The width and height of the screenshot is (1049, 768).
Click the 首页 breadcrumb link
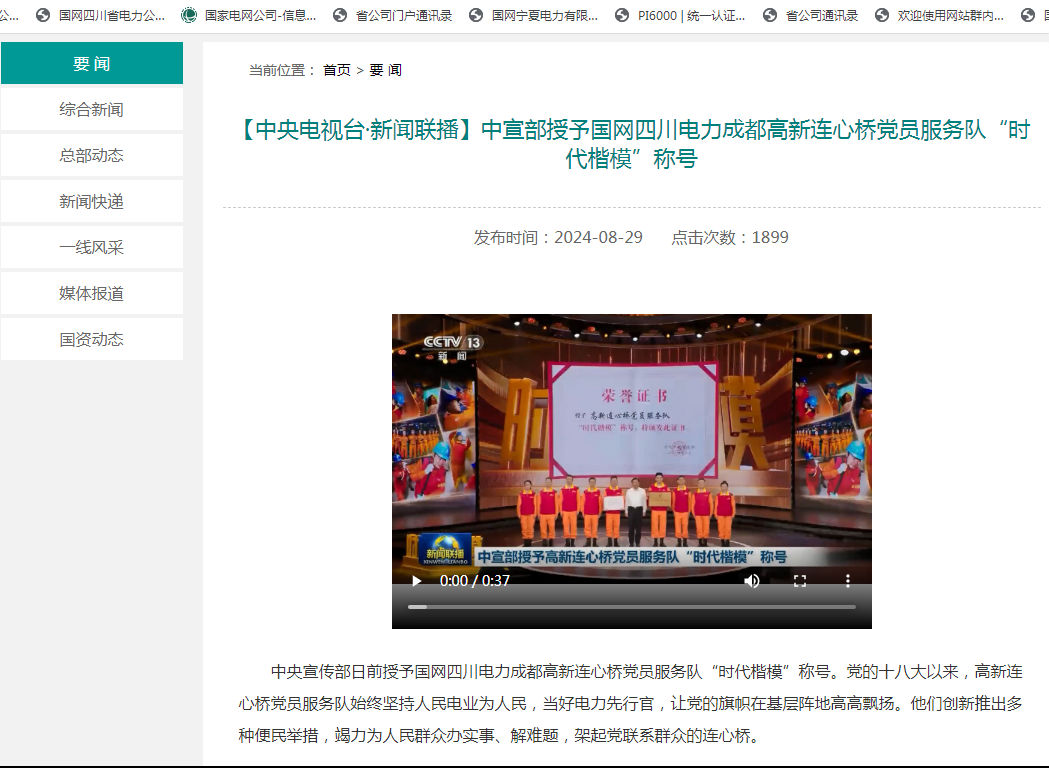pyautogui.click(x=337, y=70)
